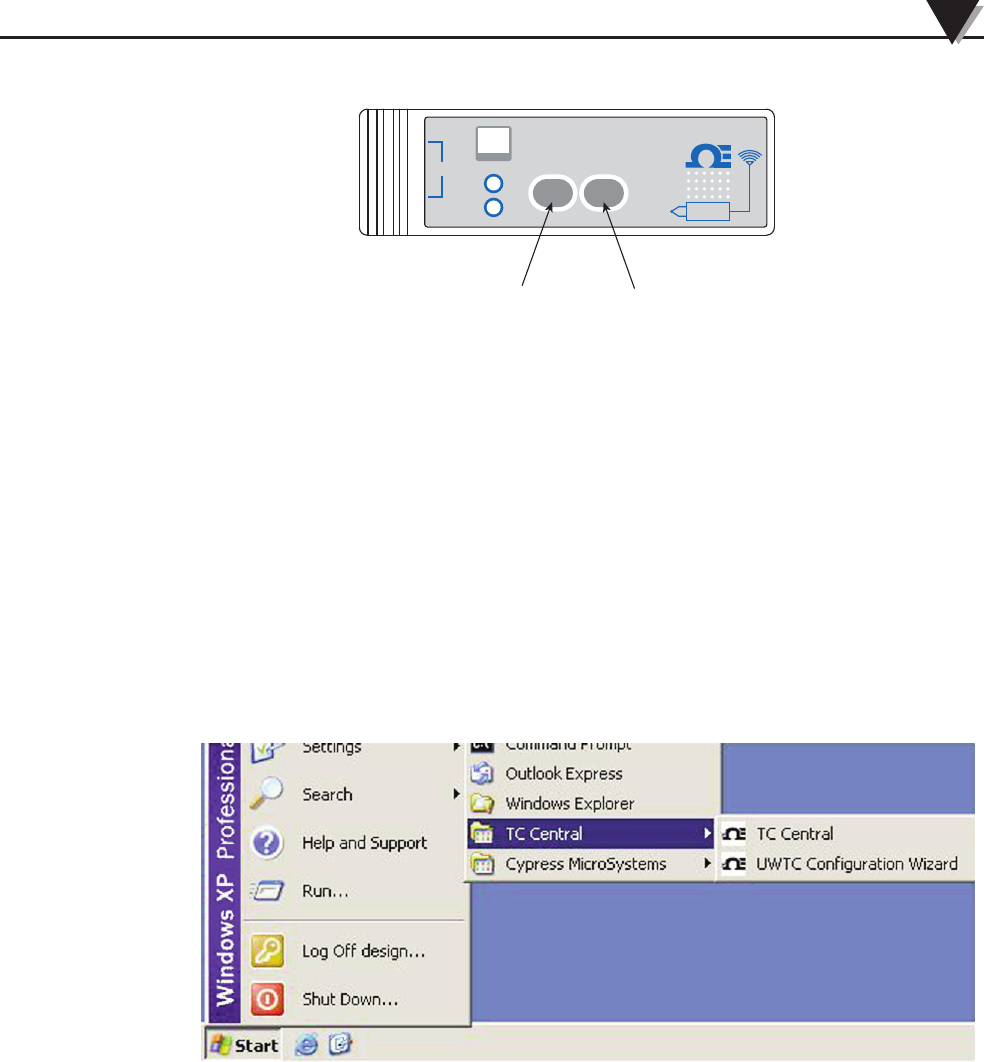
Task: Click the Cypress MicroSystems folder icon
Action: [482, 864]
